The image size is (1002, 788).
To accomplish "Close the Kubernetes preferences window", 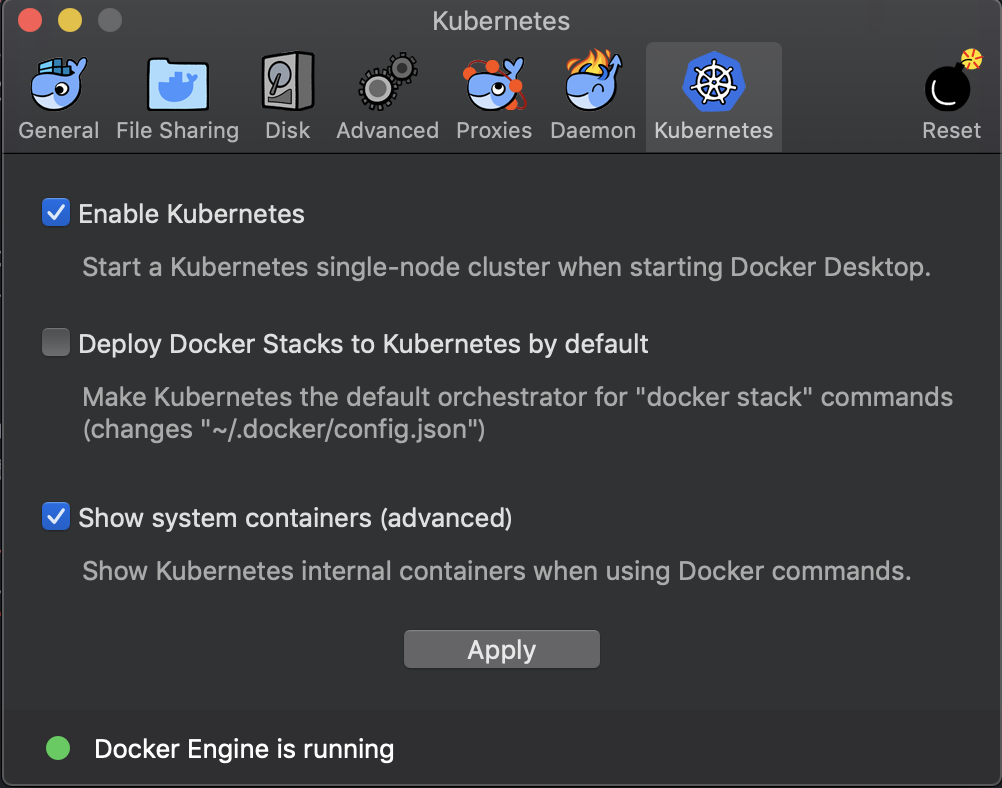I will tap(30, 21).
